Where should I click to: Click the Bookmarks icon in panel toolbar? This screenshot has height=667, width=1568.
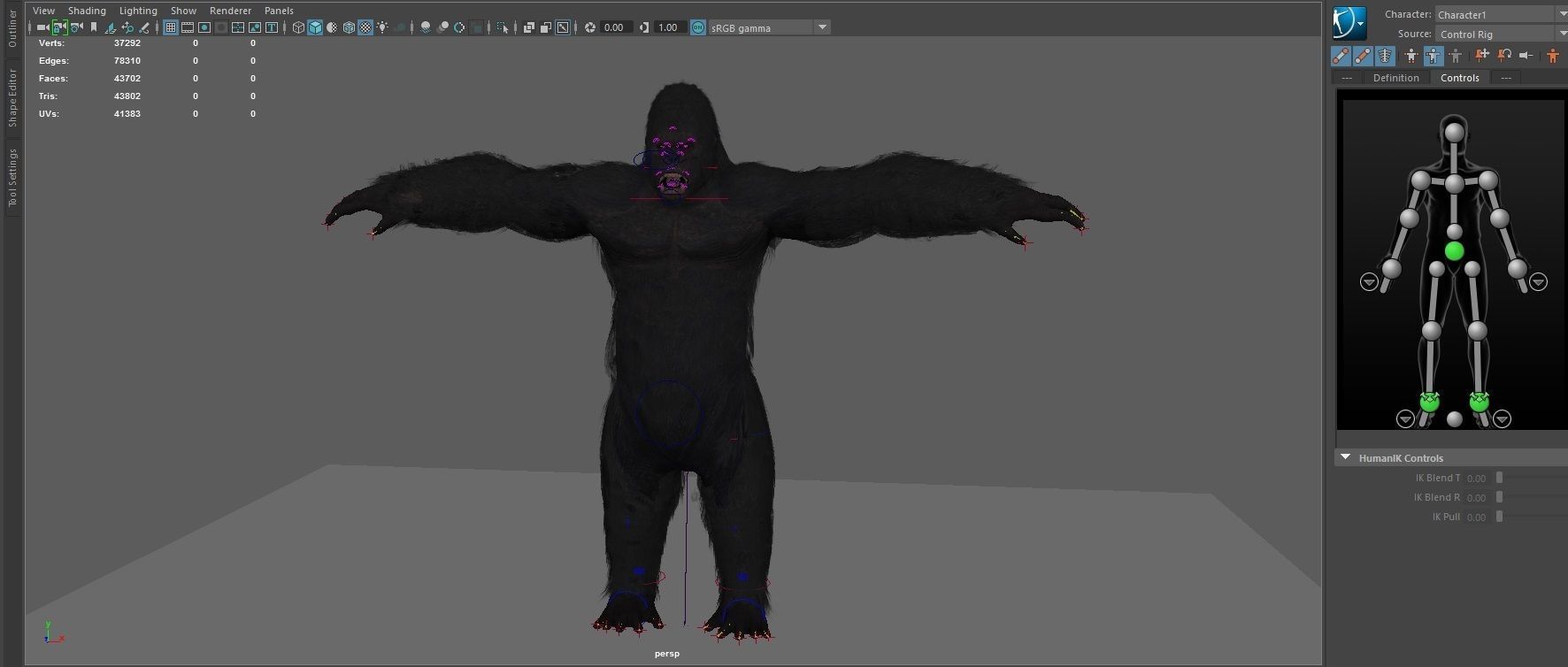coord(94,27)
